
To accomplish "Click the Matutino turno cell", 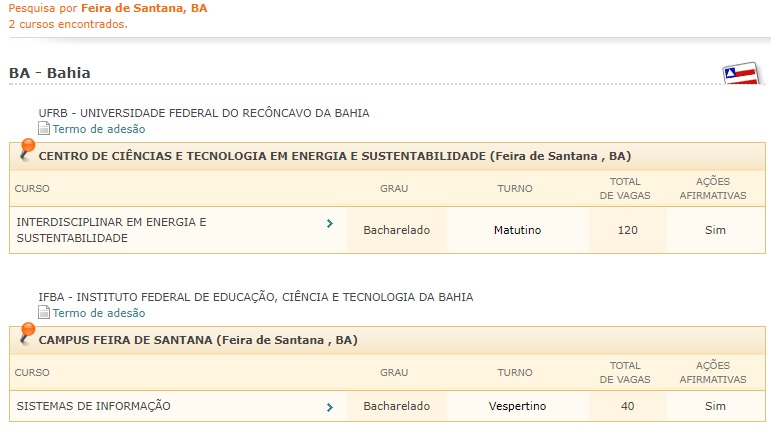I will (x=517, y=230).
